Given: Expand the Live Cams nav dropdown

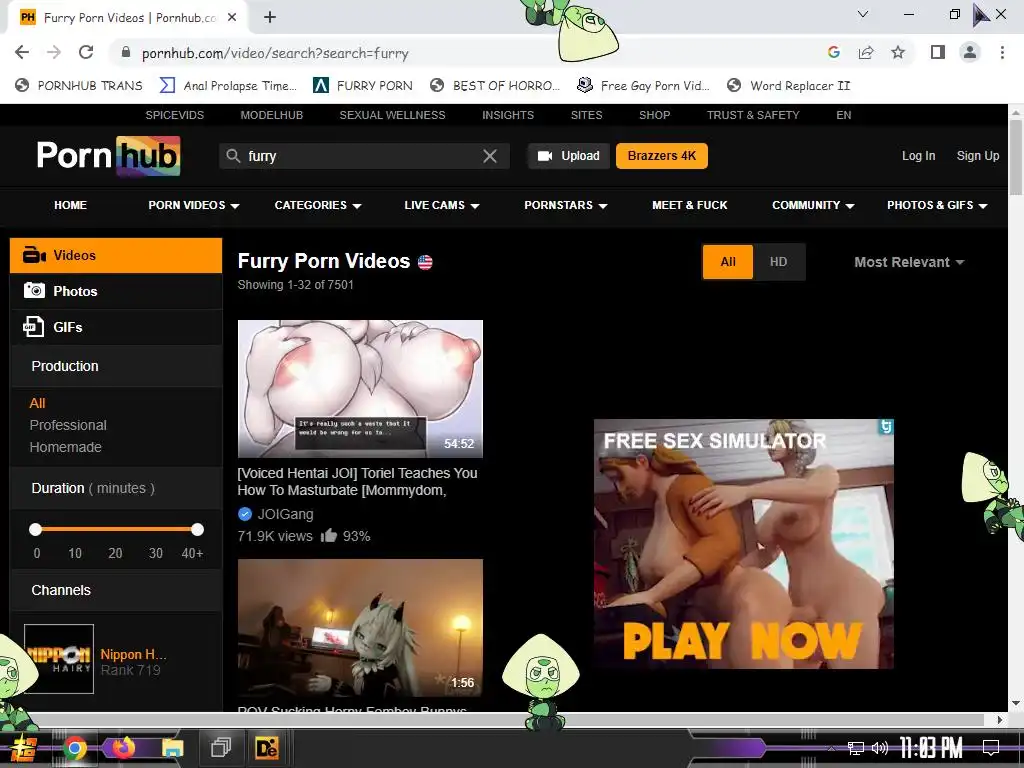Looking at the screenshot, I should point(442,205).
